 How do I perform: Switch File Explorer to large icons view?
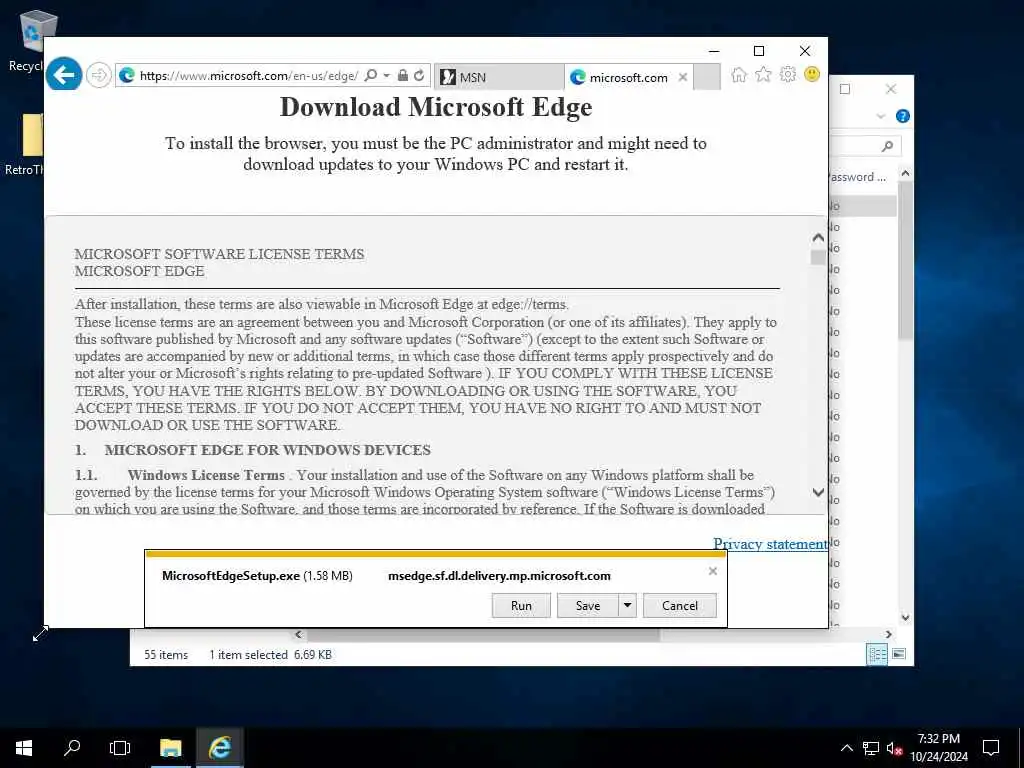[899, 654]
